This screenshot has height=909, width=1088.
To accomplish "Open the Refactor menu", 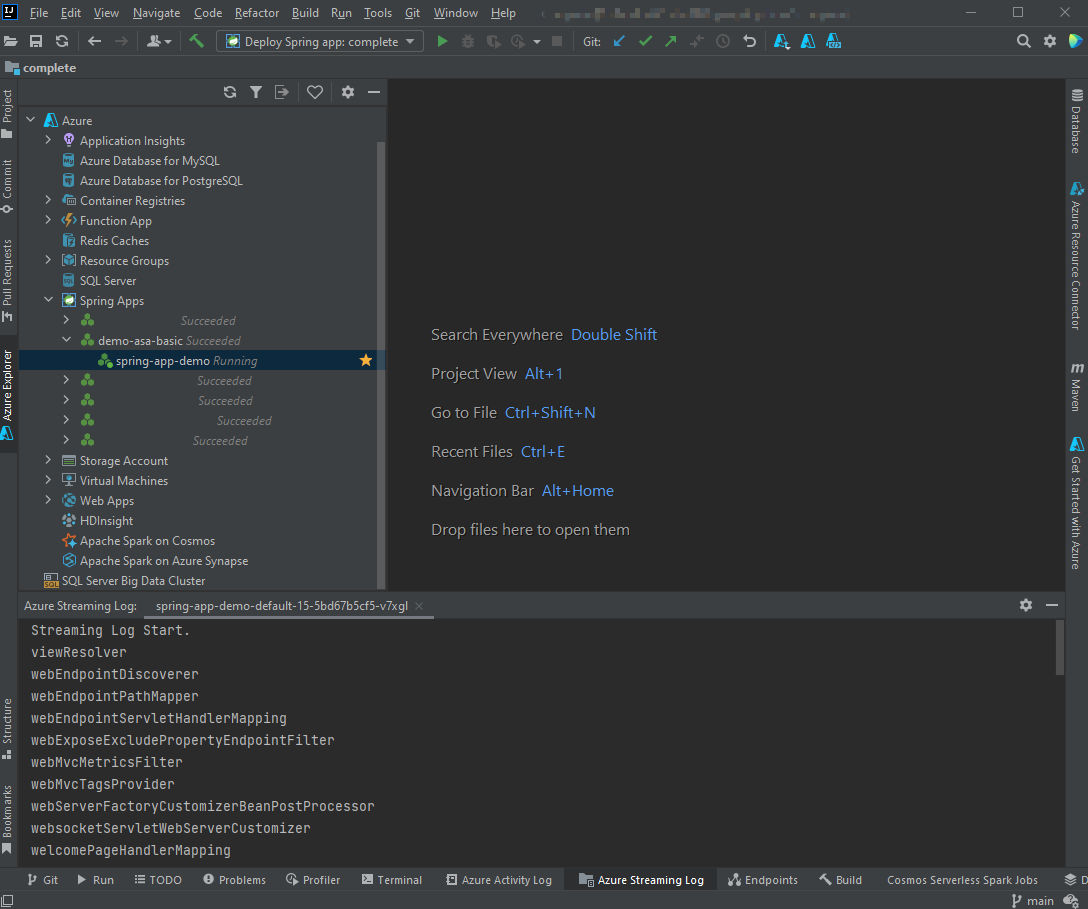I will (x=257, y=13).
